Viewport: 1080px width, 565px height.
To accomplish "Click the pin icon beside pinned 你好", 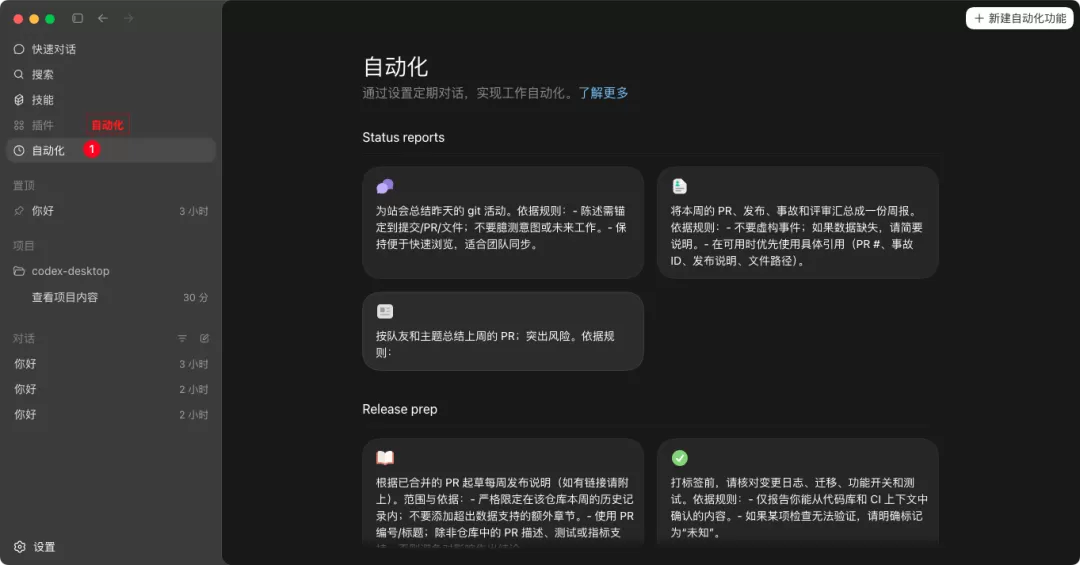I will pyautogui.click(x=19, y=211).
